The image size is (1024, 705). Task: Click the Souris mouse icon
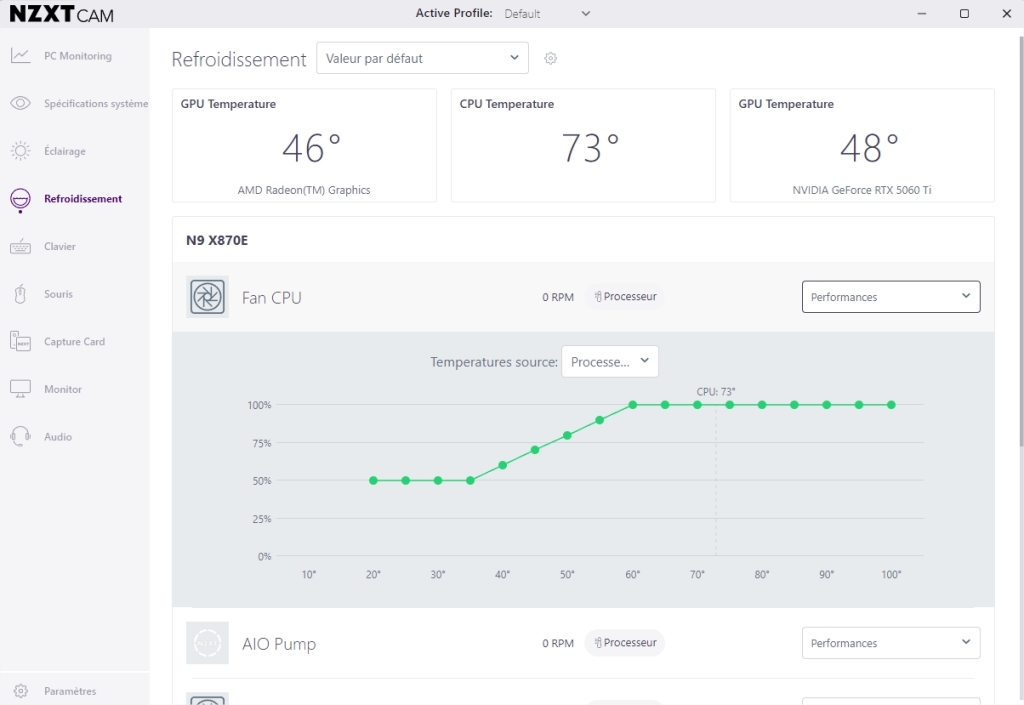pyautogui.click(x=20, y=294)
